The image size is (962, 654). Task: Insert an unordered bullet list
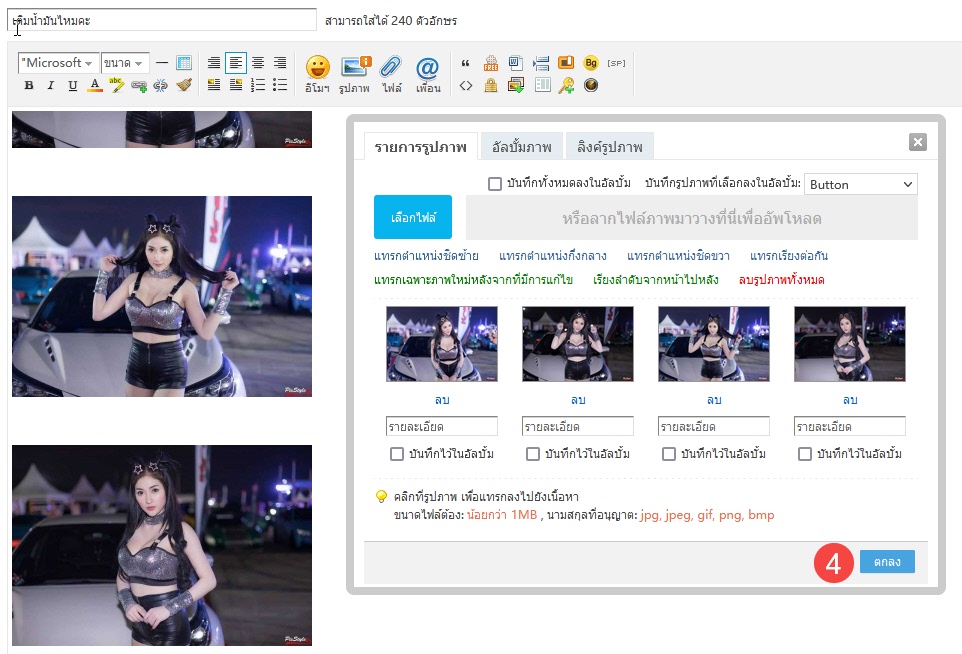[280, 86]
